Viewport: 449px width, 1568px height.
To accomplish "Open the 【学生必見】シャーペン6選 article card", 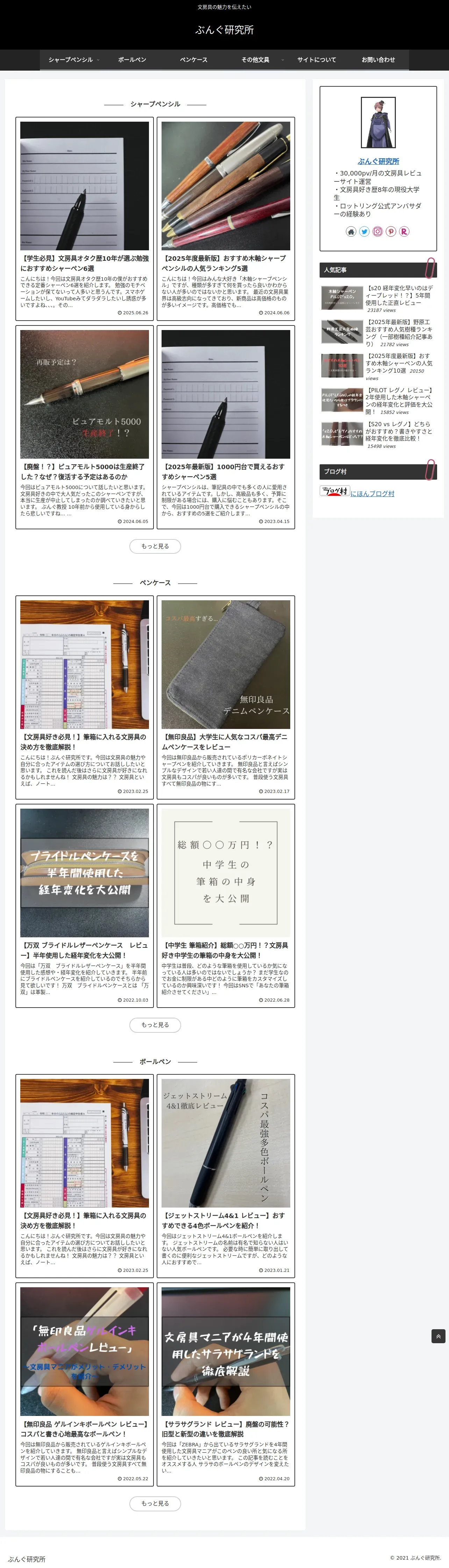I will point(85,219).
